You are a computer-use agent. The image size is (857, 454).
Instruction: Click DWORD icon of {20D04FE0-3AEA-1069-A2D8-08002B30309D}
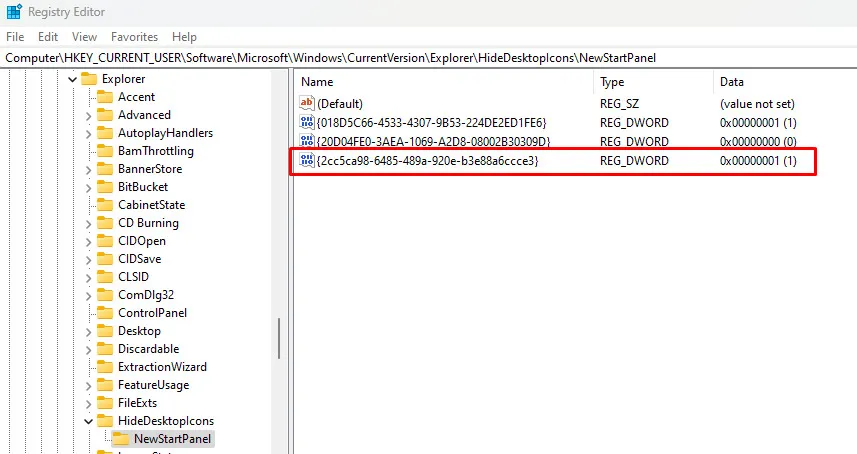[x=307, y=141]
